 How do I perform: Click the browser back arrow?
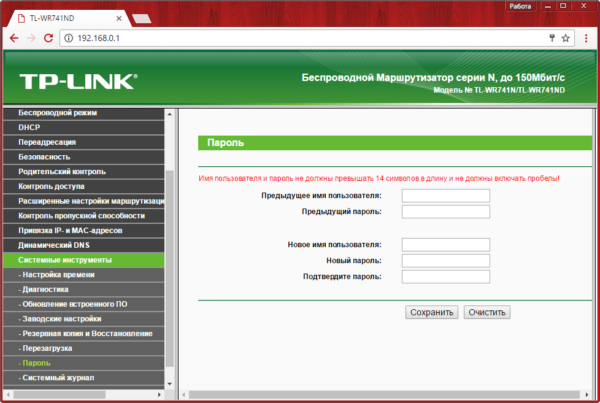coord(14,38)
